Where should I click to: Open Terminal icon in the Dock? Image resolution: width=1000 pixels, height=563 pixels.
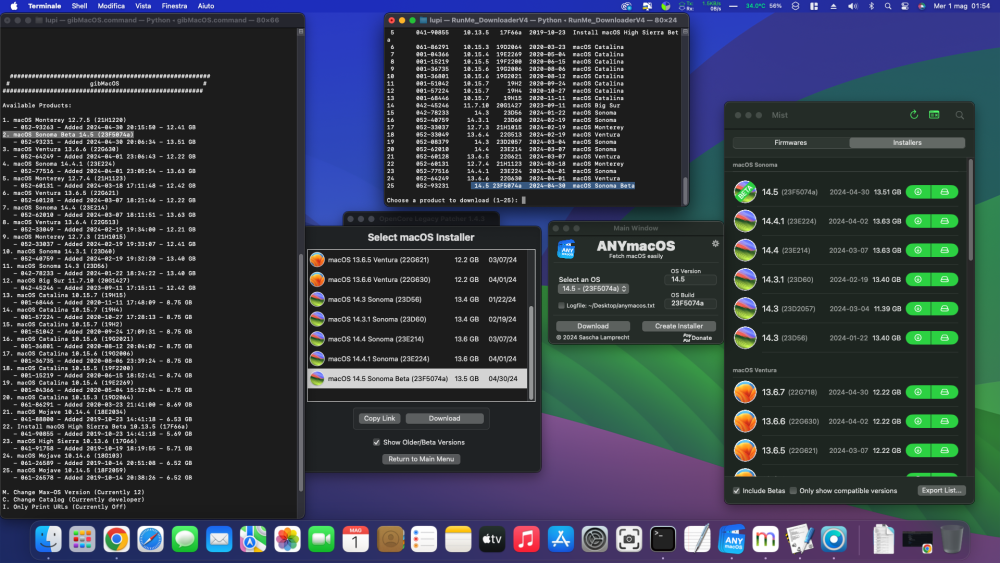663,539
